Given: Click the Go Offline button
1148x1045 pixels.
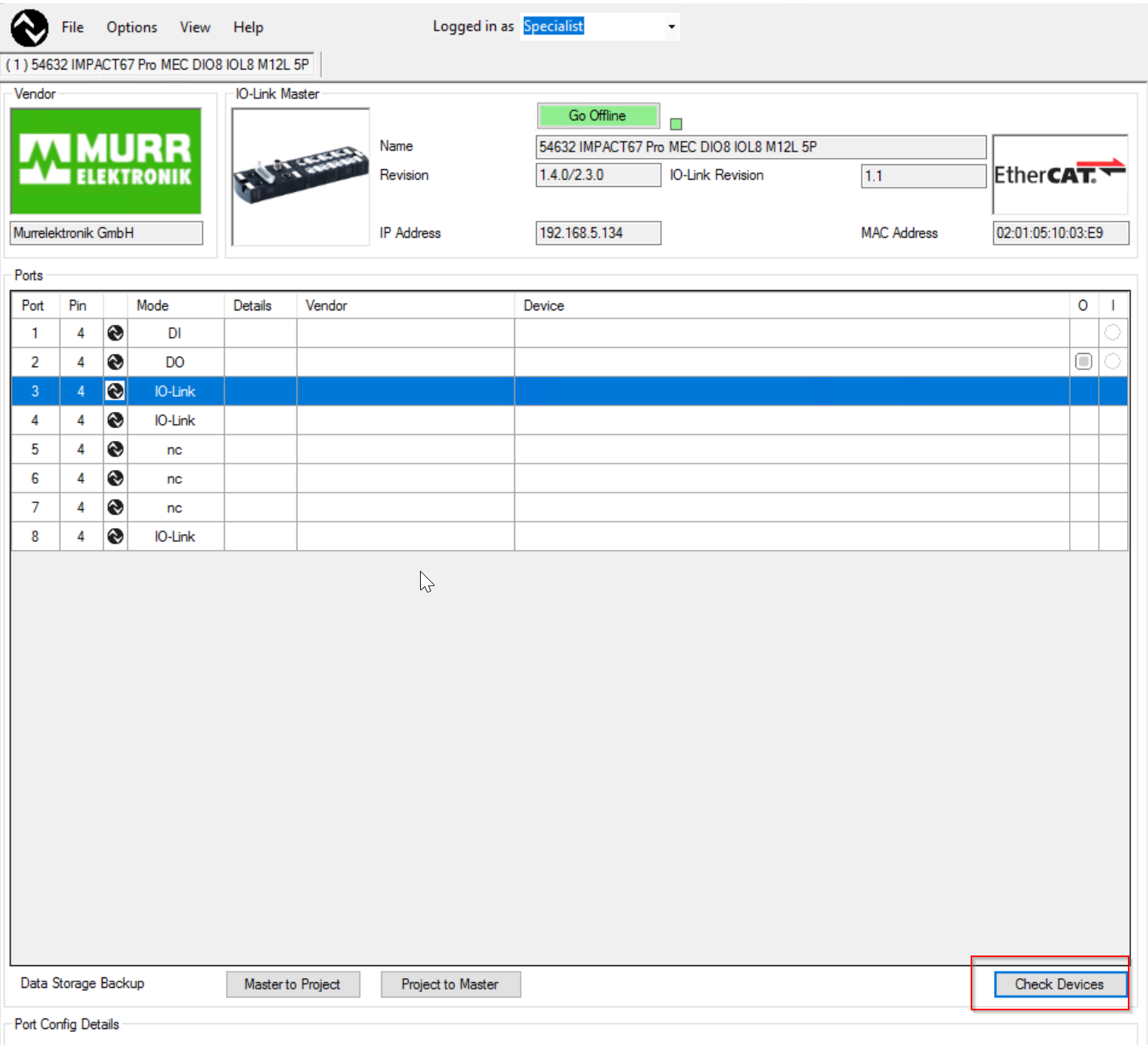Looking at the screenshot, I should [598, 115].
